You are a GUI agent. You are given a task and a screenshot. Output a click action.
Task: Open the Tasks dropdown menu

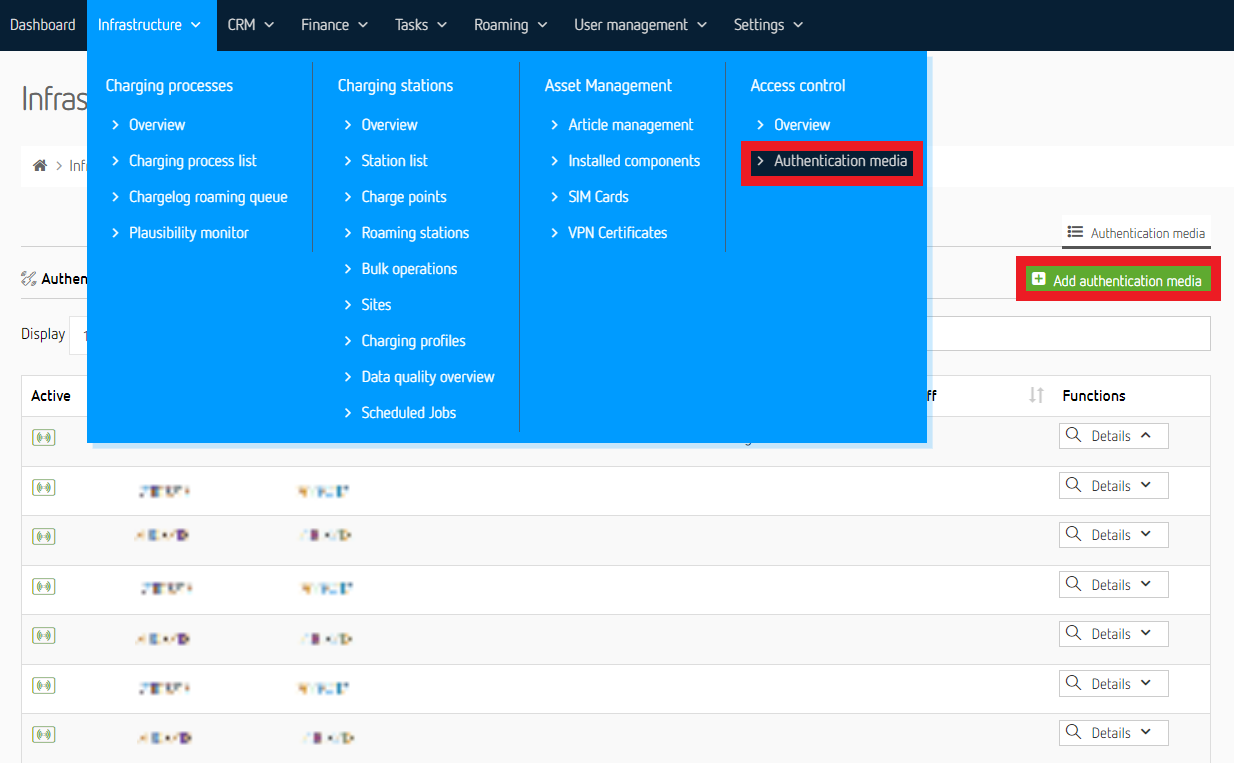[421, 25]
